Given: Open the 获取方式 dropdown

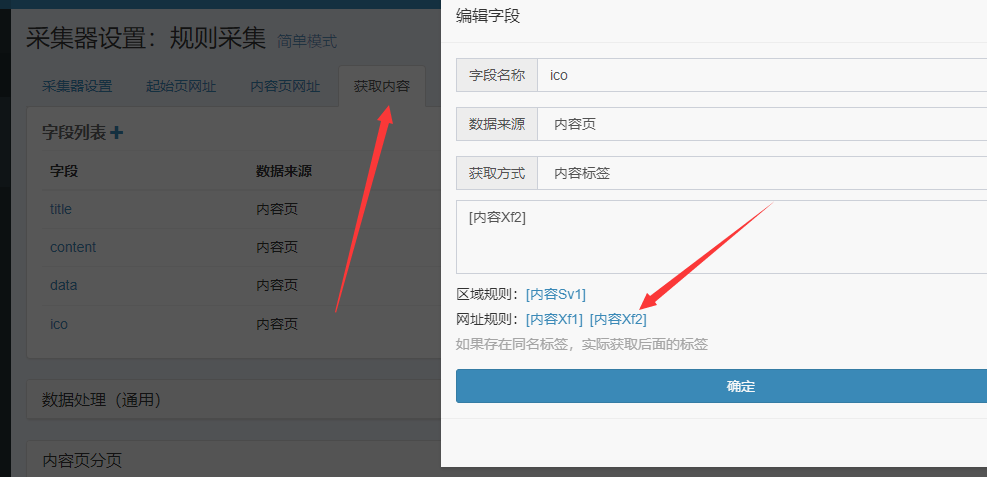Looking at the screenshot, I should click(x=760, y=173).
